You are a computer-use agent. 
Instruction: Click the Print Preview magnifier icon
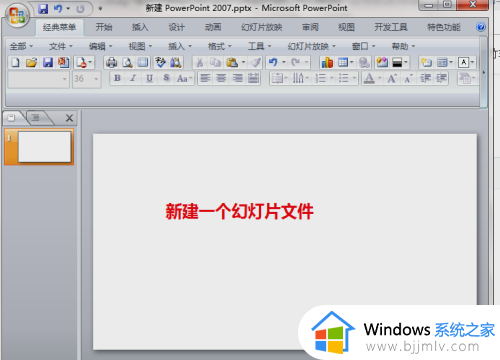127,62
